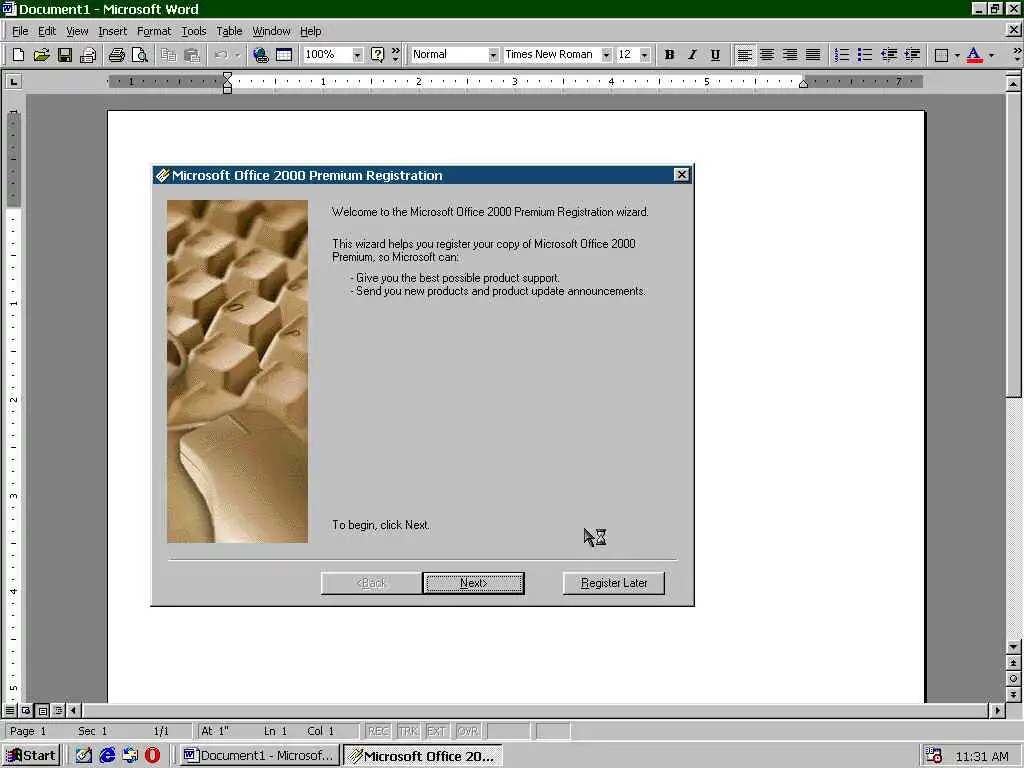1024x768 pixels.
Task: Toggle italic formatting
Action: (692, 55)
